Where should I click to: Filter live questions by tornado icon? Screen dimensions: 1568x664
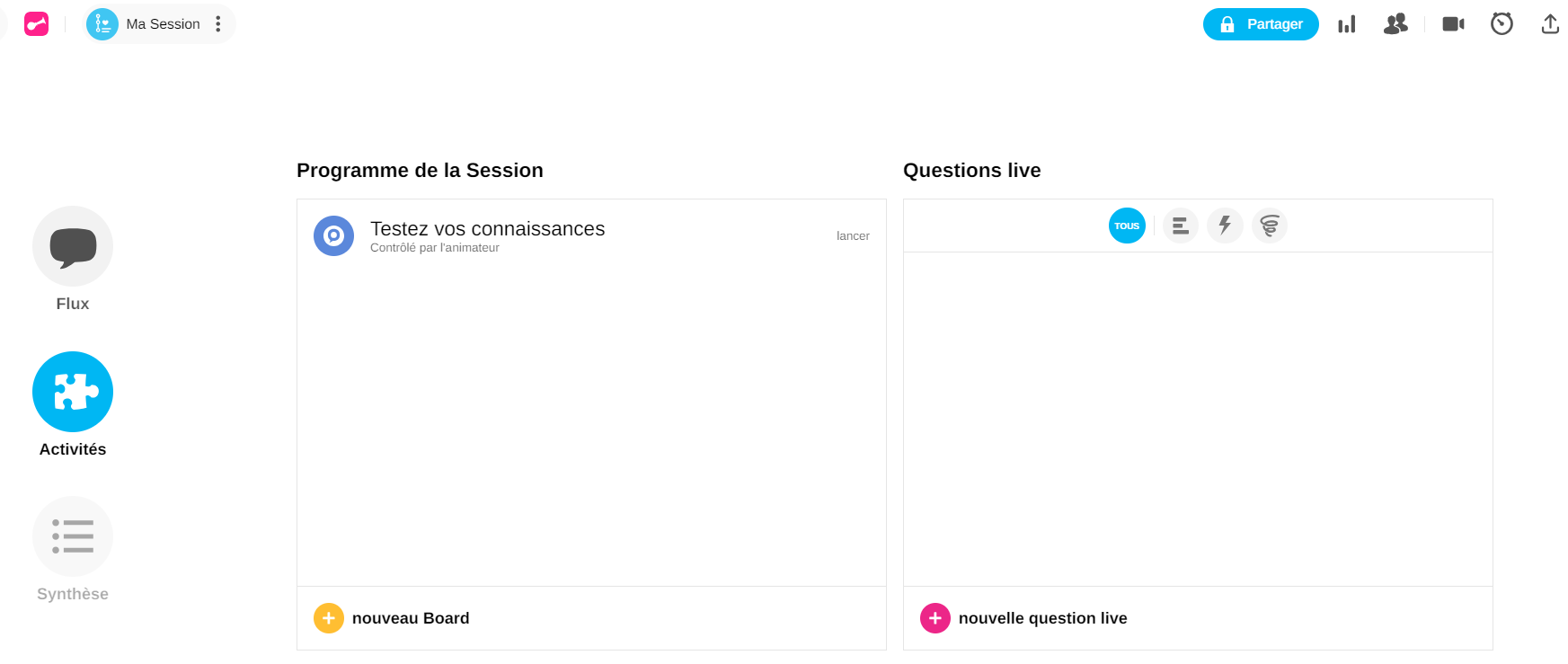pos(1270,226)
